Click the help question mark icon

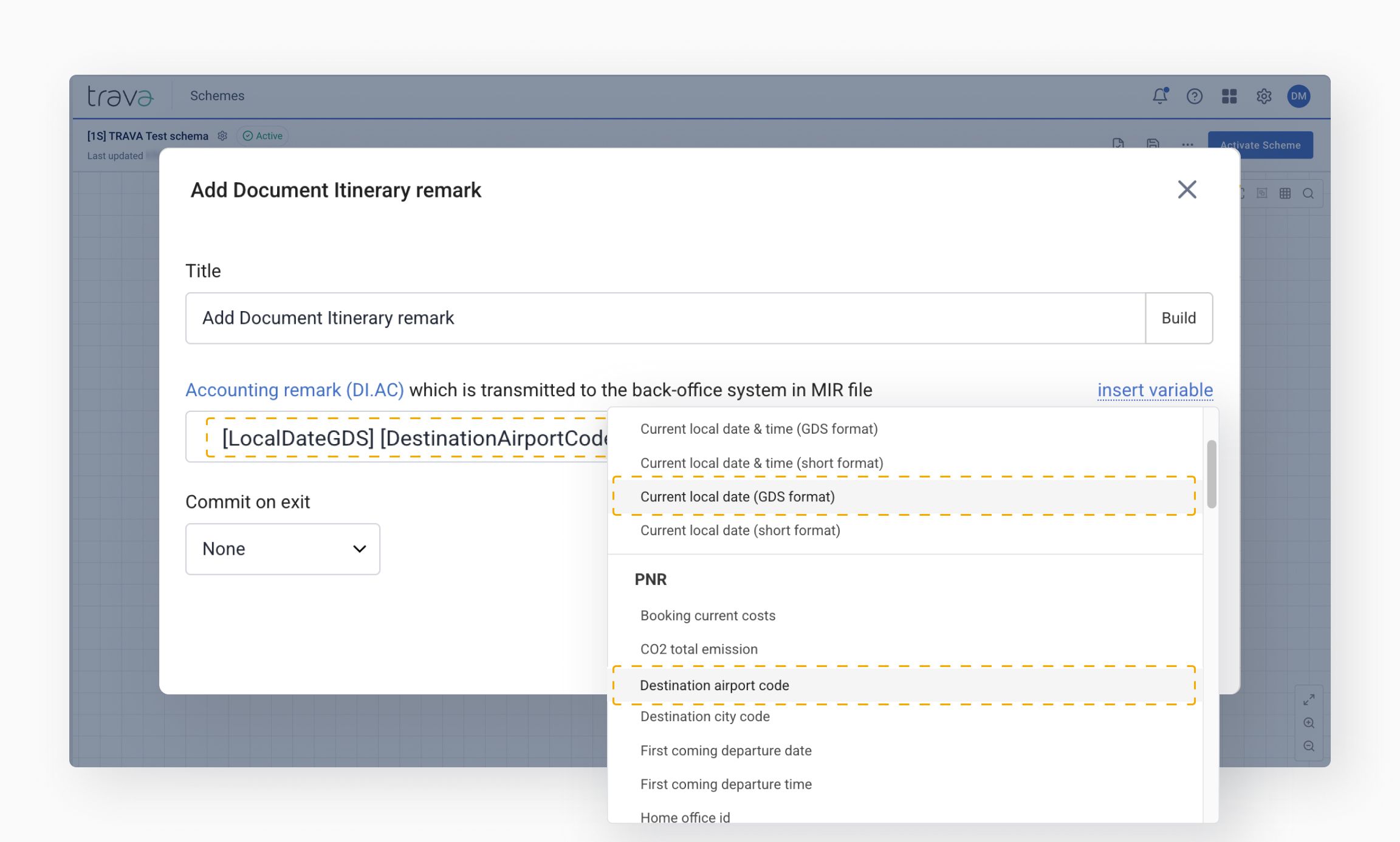pos(1194,96)
